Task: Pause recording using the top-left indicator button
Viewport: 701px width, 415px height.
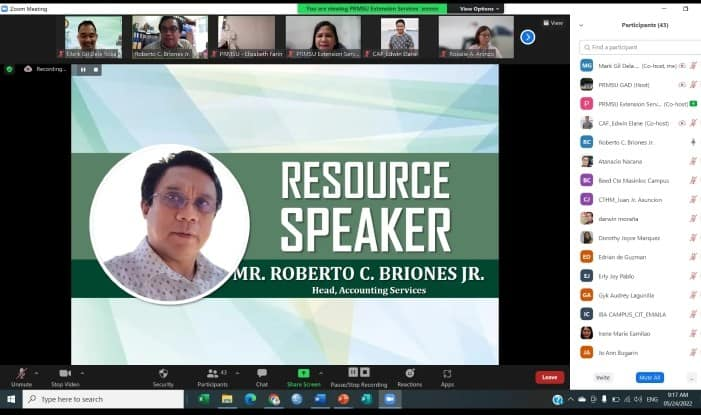Action: [x=83, y=70]
